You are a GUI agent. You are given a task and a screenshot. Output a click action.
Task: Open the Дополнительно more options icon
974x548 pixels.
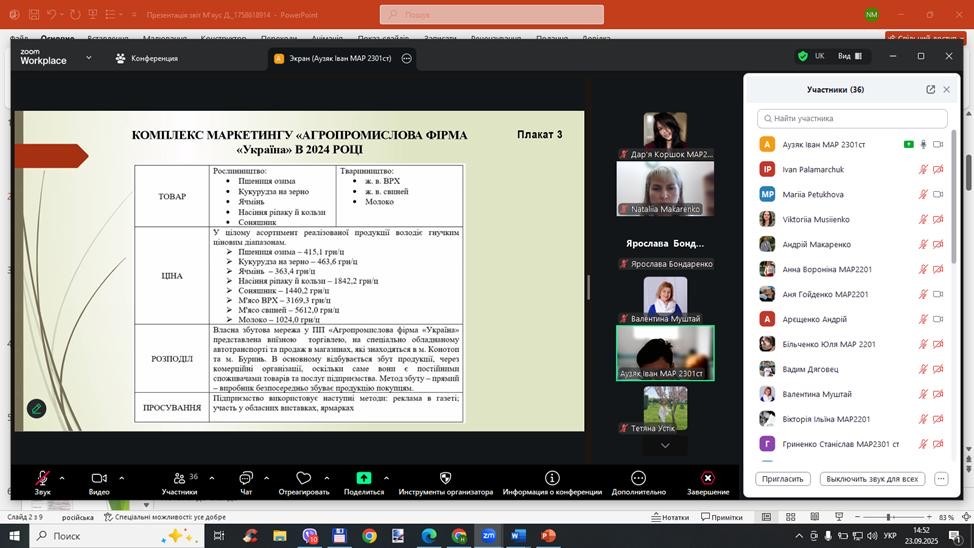(639, 478)
